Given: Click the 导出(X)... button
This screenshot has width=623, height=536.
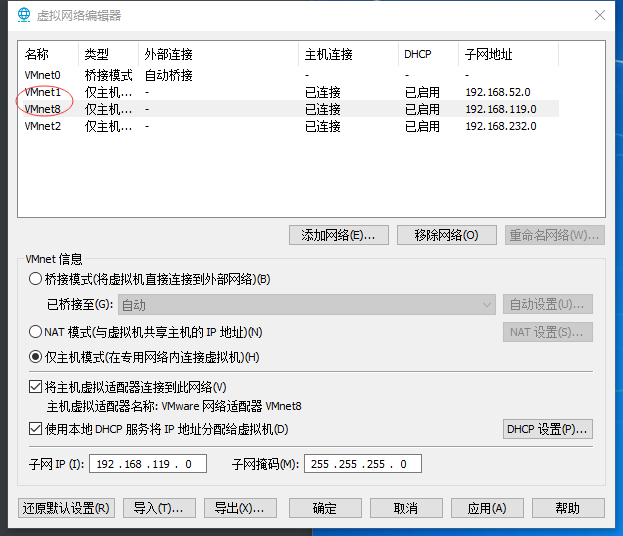Looking at the screenshot, I should pyautogui.click(x=240, y=508).
